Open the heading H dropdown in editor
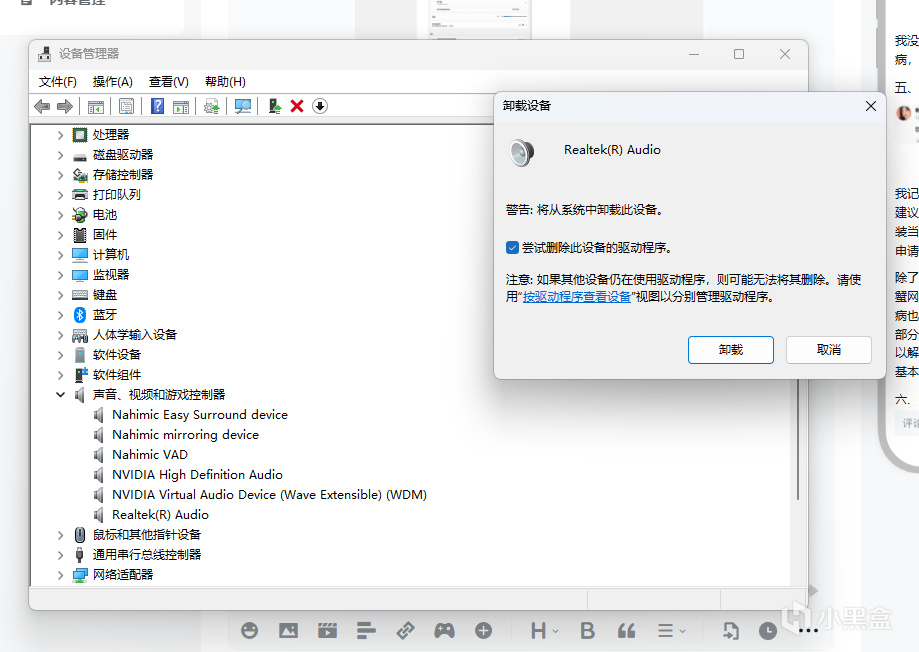919x652 pixels. tap(544, 631)
